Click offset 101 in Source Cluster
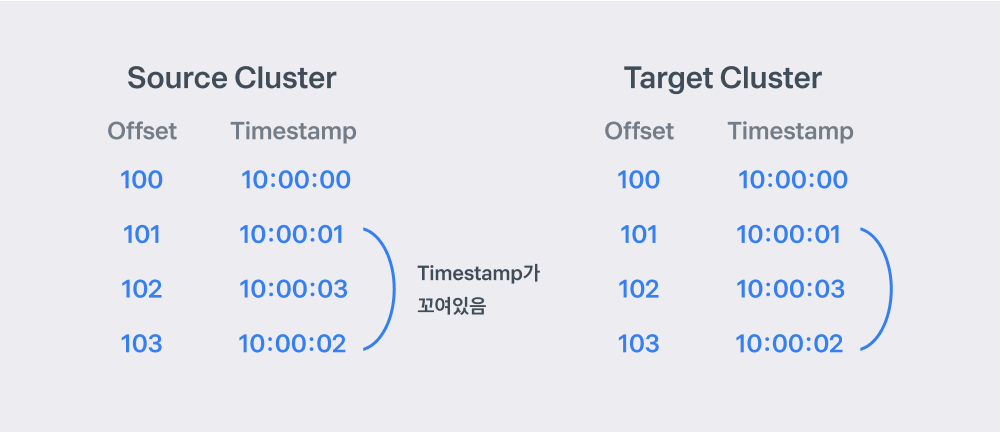Viewport: 1000px width, 432px height. coord(142,235)
